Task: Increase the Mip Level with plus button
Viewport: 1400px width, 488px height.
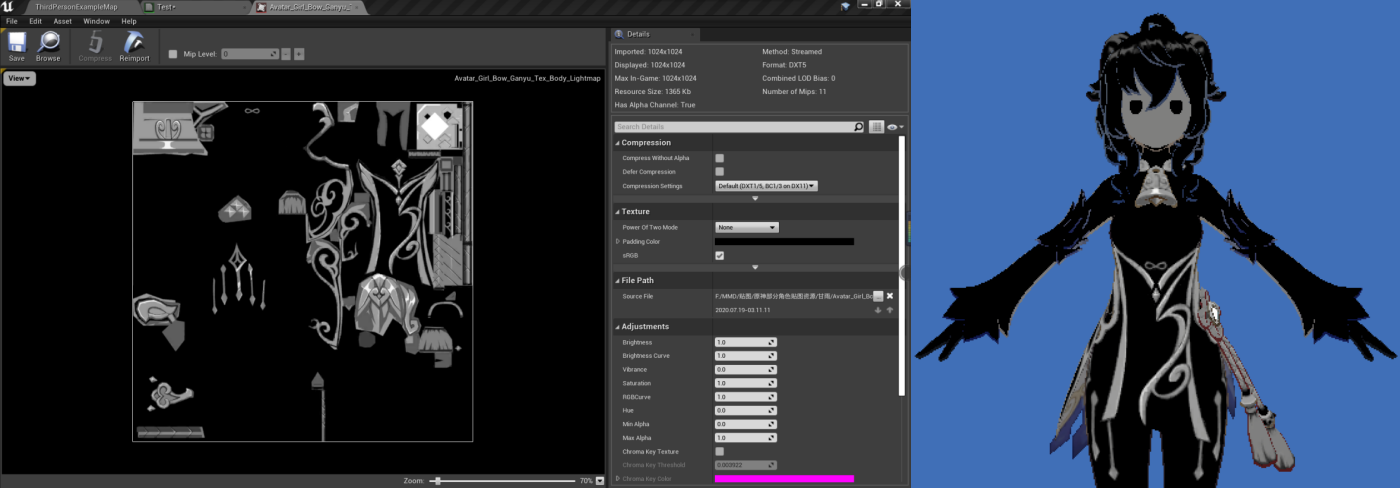Action: pyautogui.click(x=299, y=54)
